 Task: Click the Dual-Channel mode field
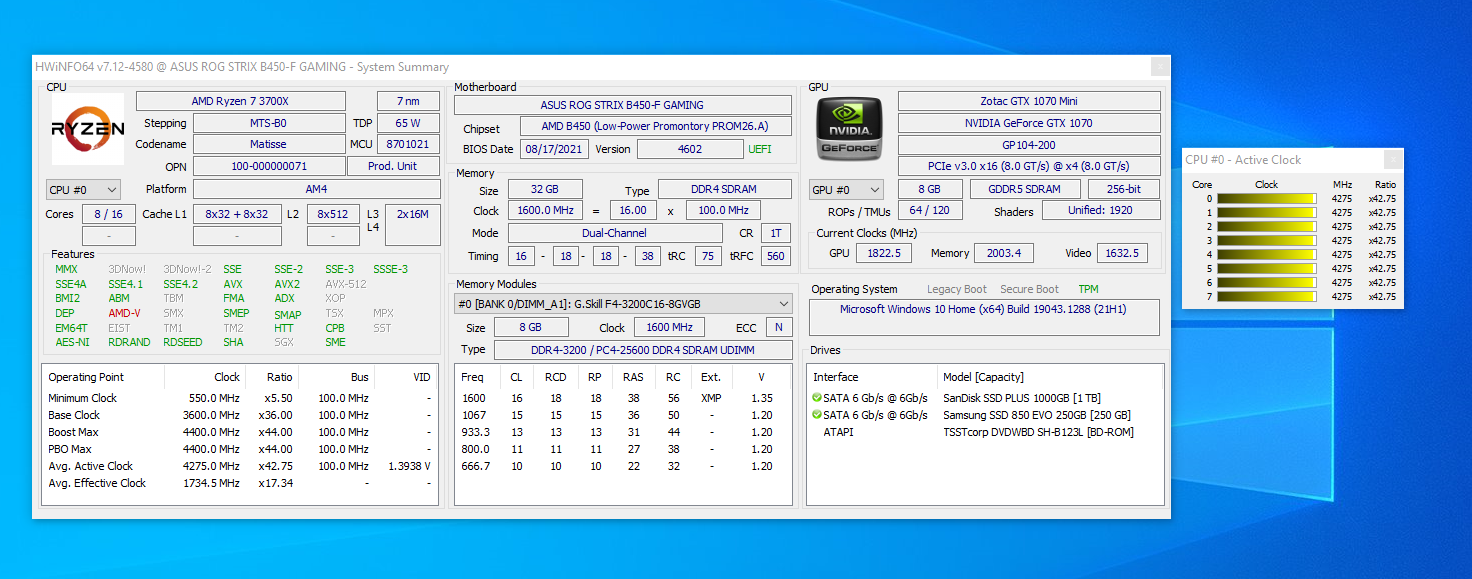pos(615,233)
